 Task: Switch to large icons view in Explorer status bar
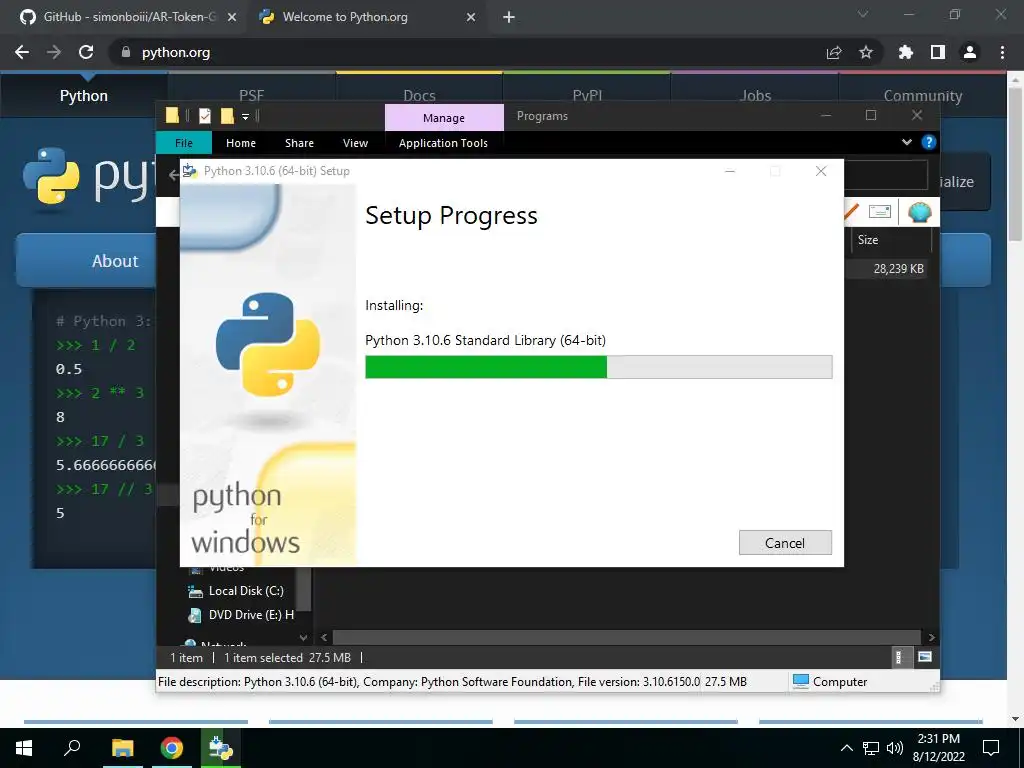pos(925,657)
